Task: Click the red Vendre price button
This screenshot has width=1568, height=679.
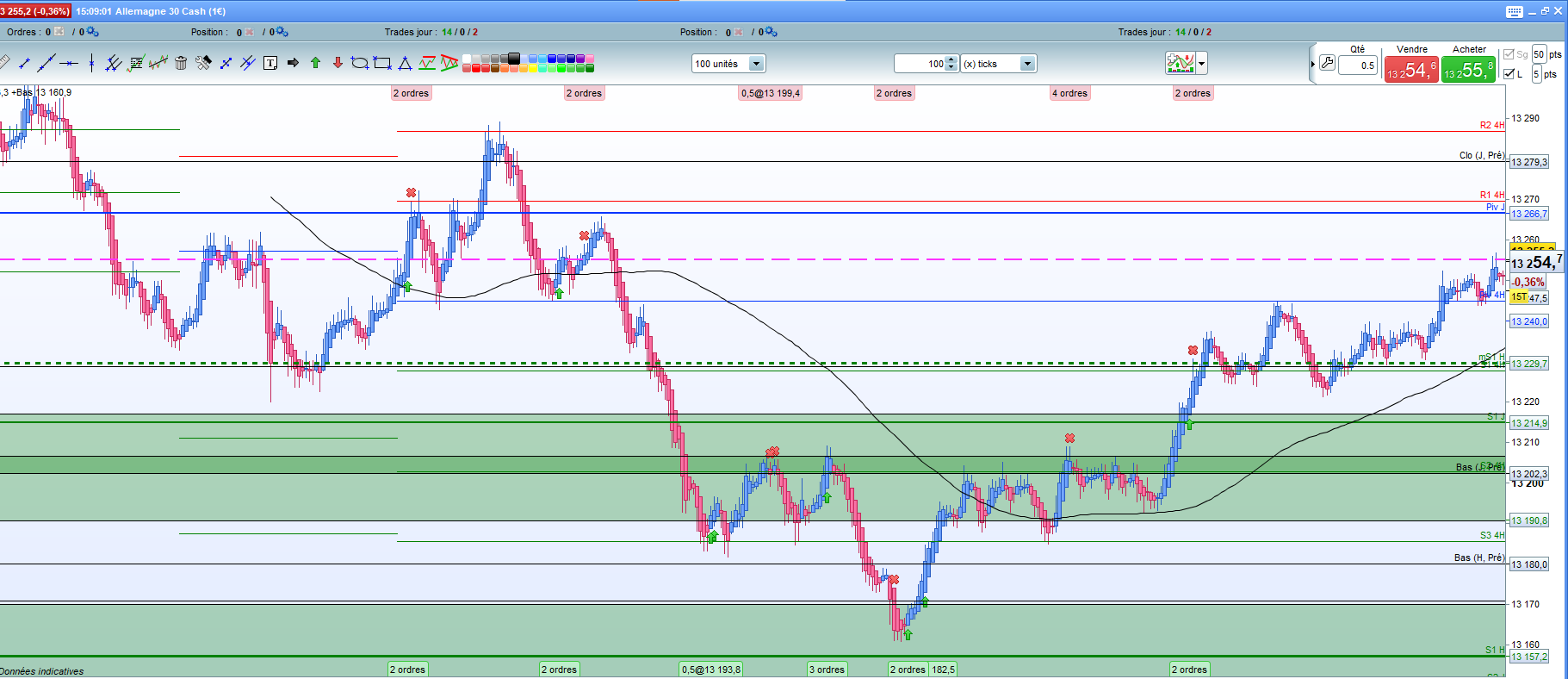Action: point(1410,70)
